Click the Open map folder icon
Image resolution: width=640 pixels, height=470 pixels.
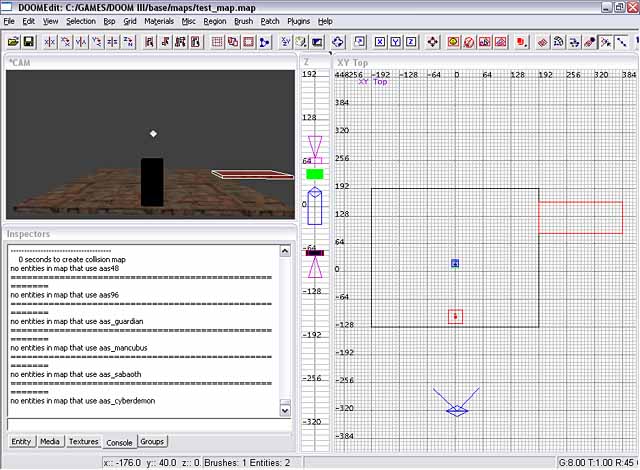[13, 42]
